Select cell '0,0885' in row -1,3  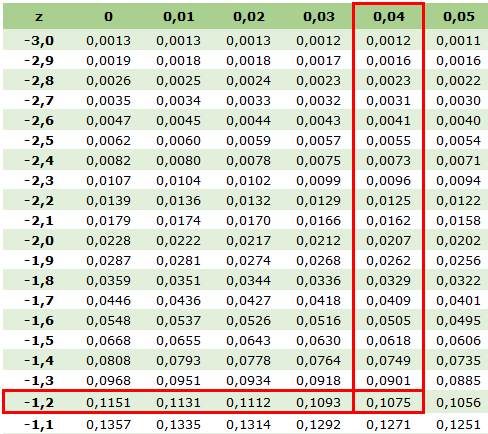pos(459,381)
